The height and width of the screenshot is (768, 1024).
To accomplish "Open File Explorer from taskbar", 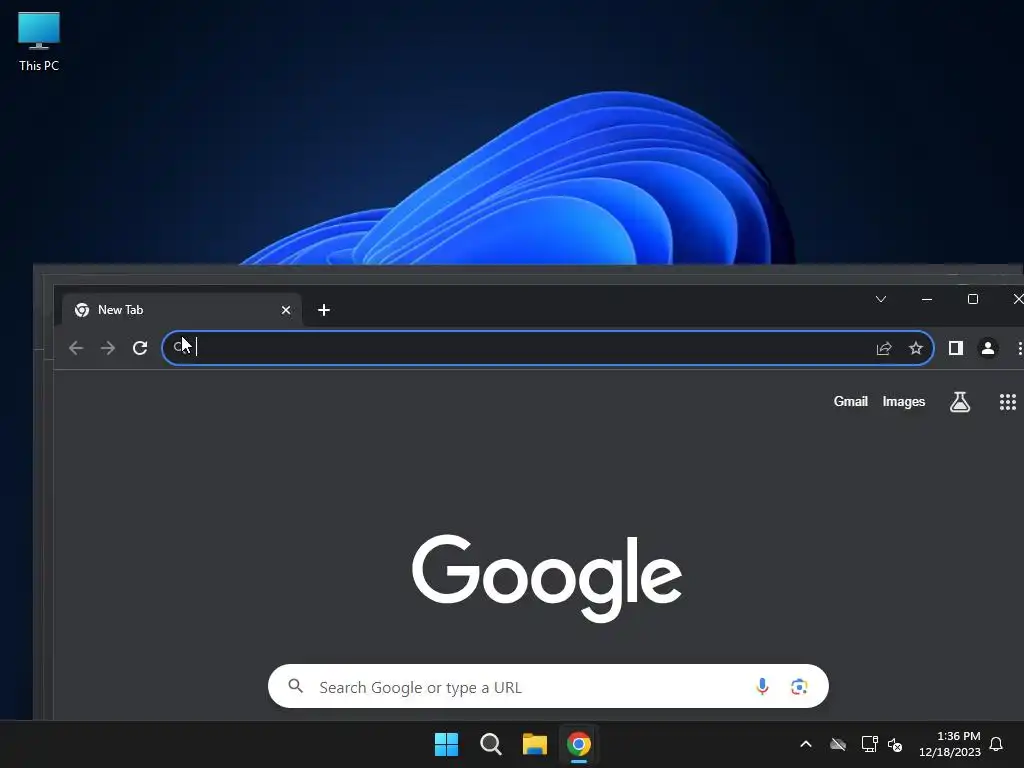I will tap(535, 744).
